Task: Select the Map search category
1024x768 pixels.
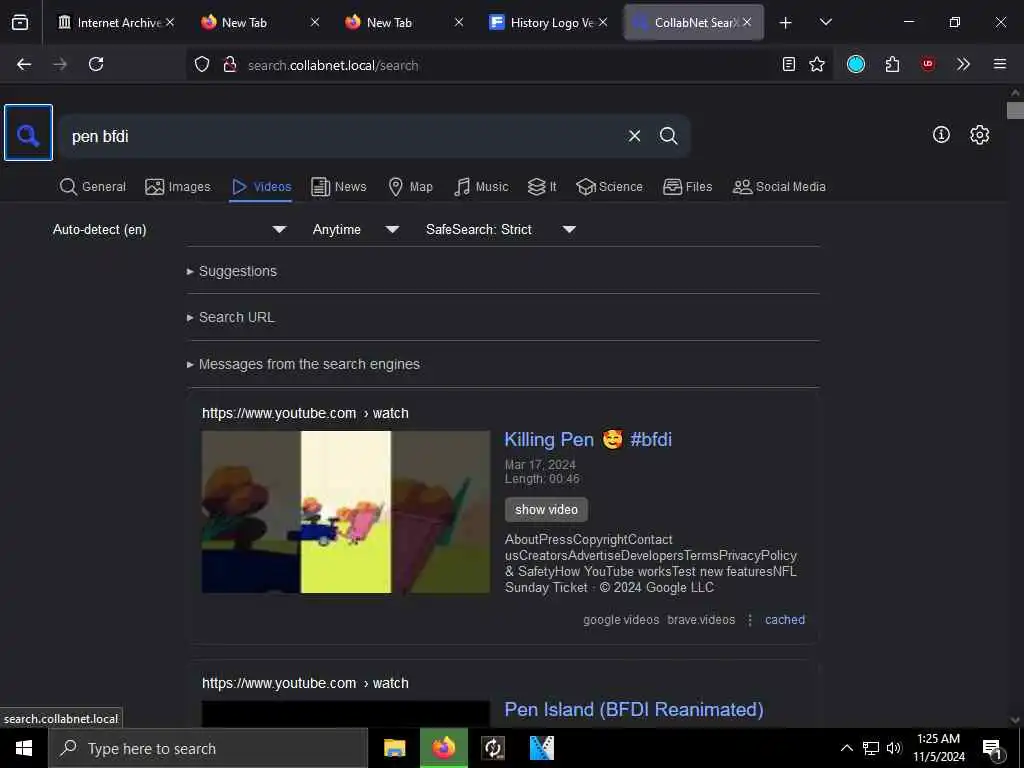Action: coord(410,187)
